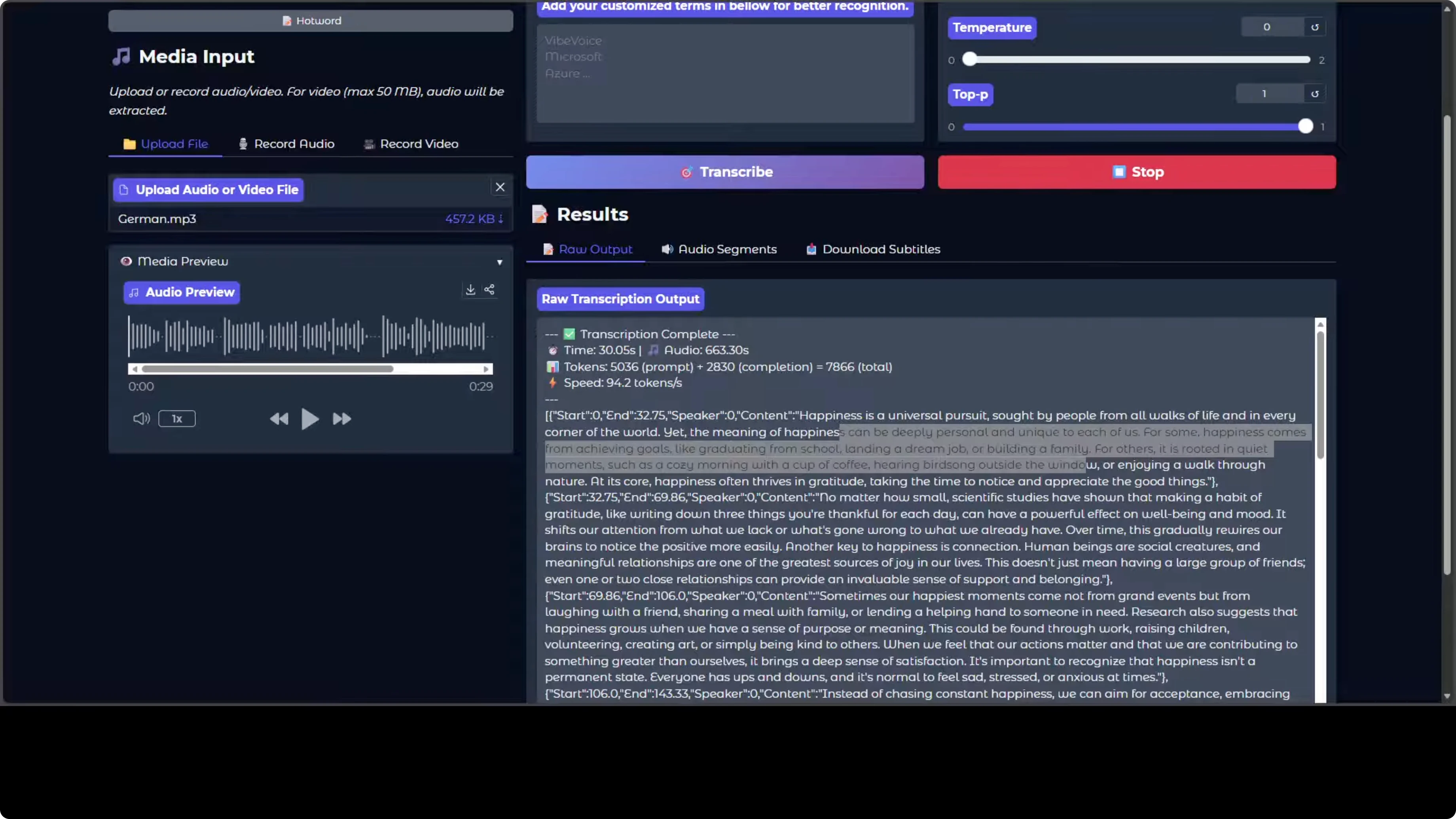Play the German.mp3 audio preview

pyautogui.click(x=310, y=419)
